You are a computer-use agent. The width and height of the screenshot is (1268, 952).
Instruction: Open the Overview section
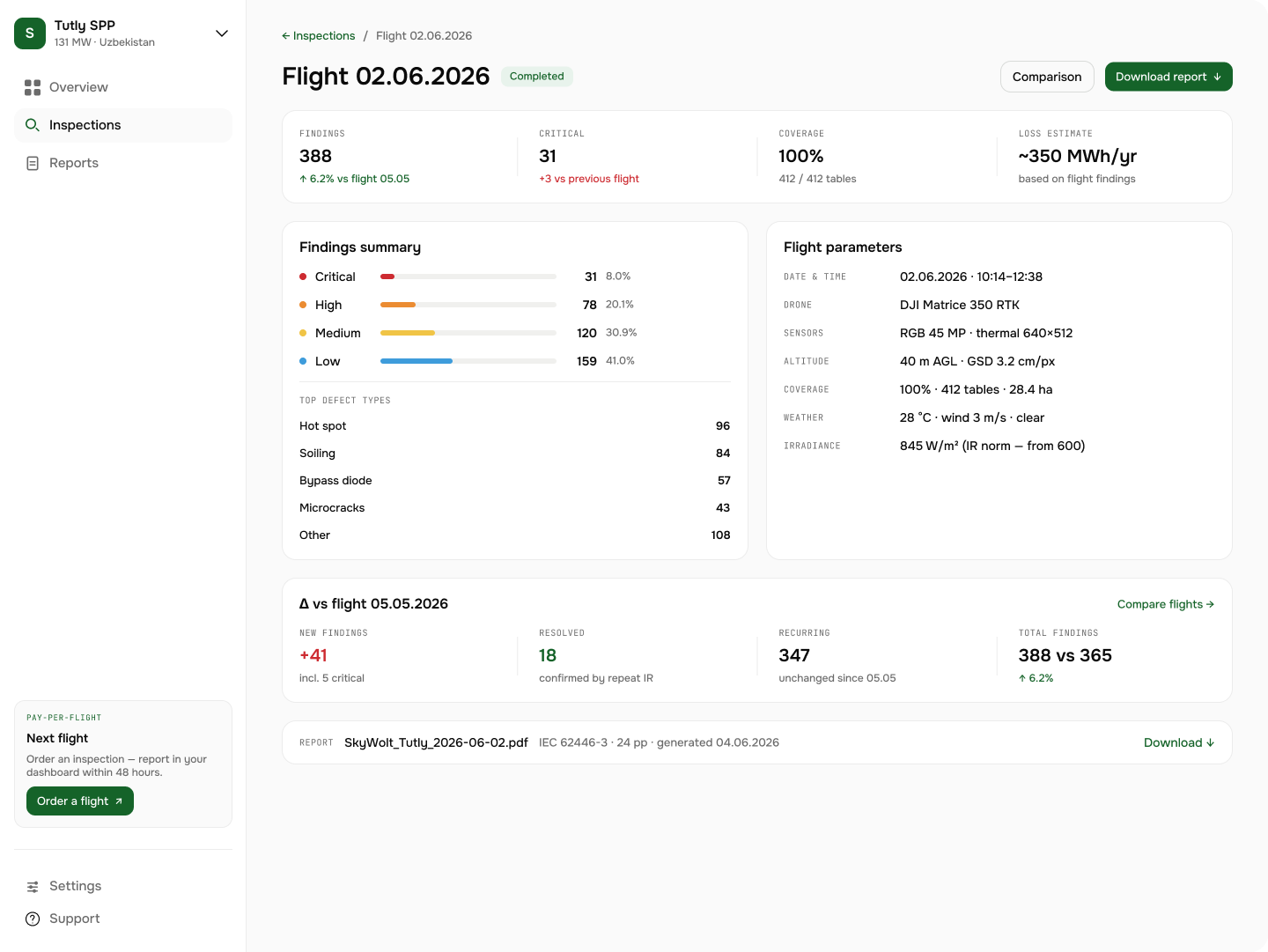pos(123,87)
